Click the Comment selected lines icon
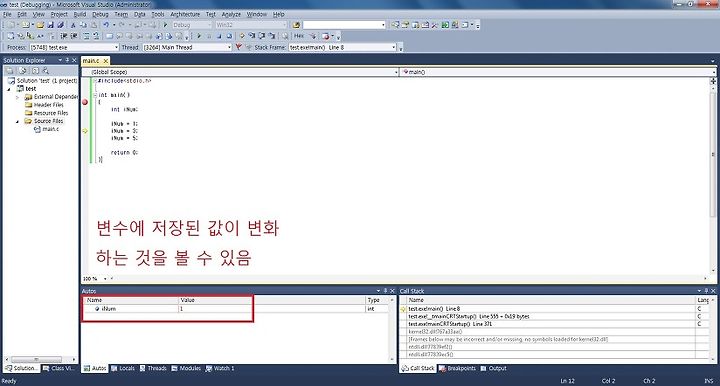This screenshot has width=720, height=386. click(86, 36)
